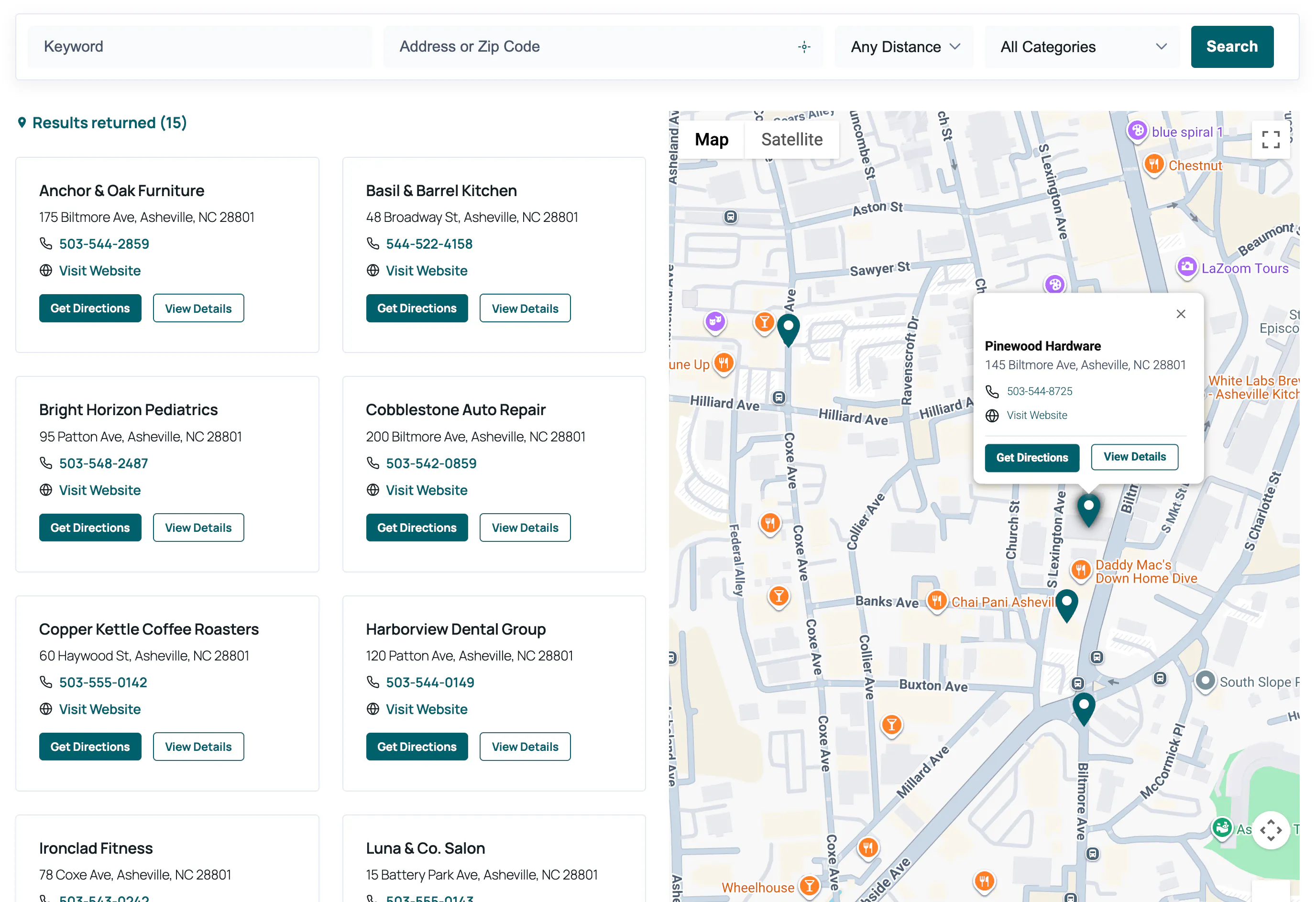View Details for Basil & Barrel Kitchen
This screenshot has width=1316, height=902.
525,308
